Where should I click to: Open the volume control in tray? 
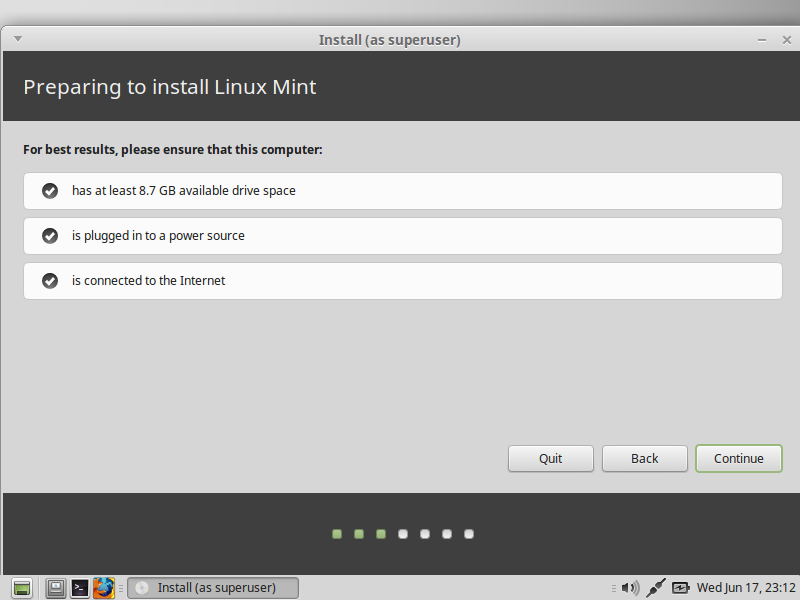[631, 588]
